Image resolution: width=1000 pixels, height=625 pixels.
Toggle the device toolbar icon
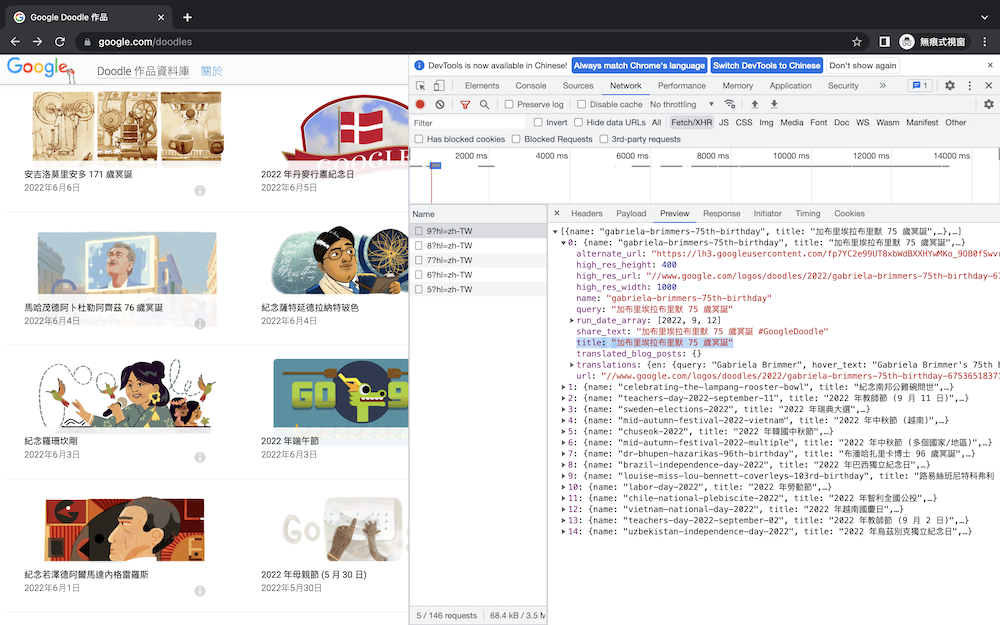pos(439,85)
